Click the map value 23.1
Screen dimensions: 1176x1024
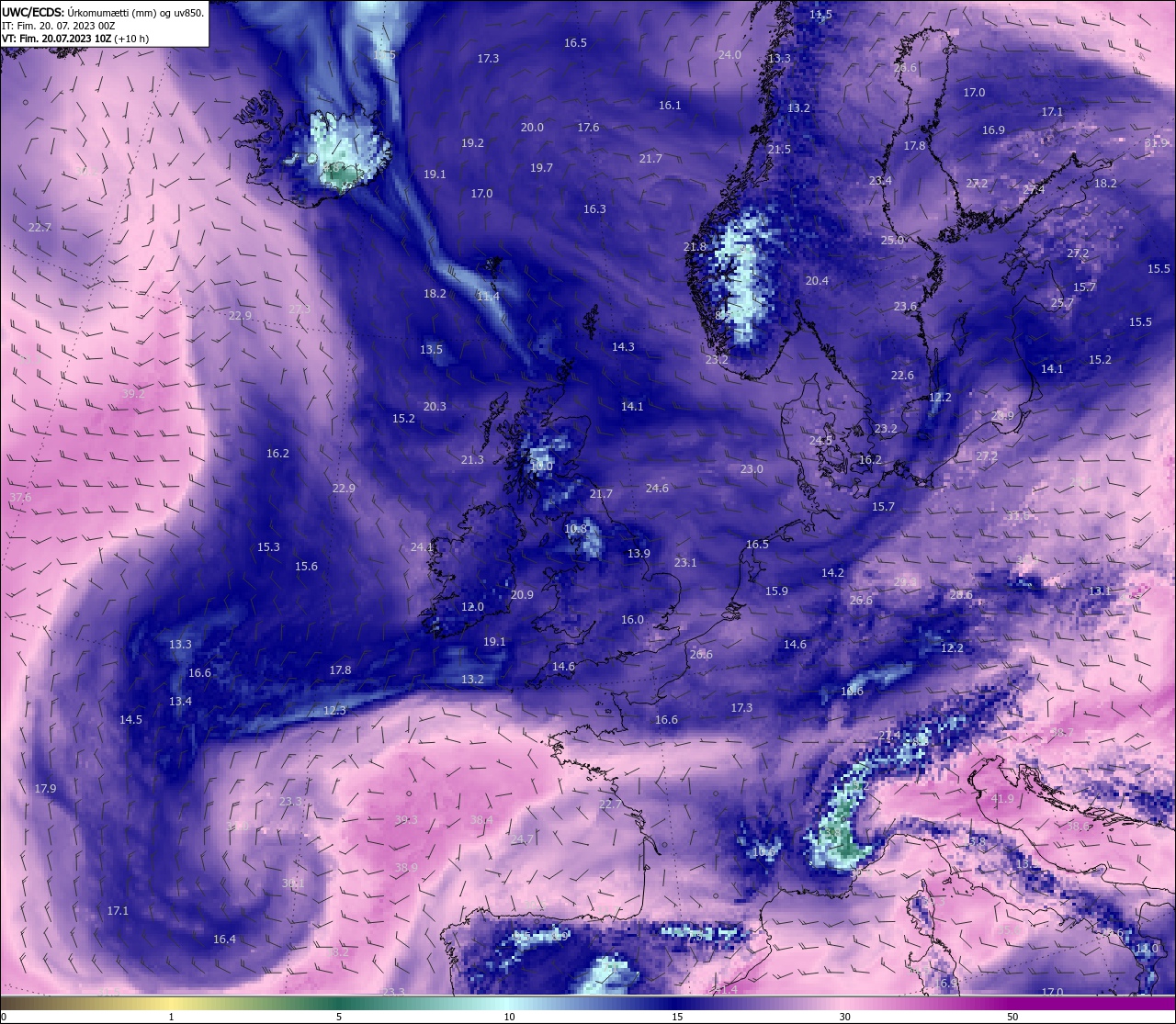pyautogui.click(x=685, y=563)
